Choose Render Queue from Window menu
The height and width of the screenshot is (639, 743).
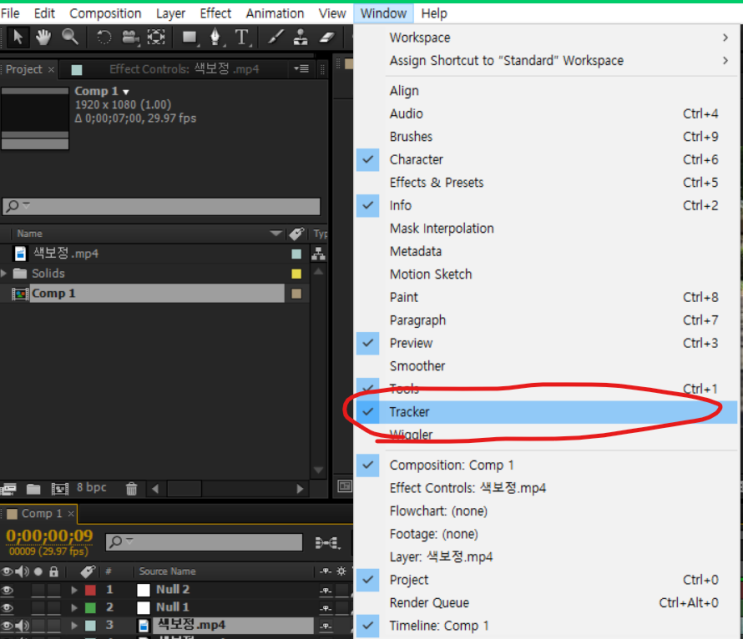tap(546, 603)
